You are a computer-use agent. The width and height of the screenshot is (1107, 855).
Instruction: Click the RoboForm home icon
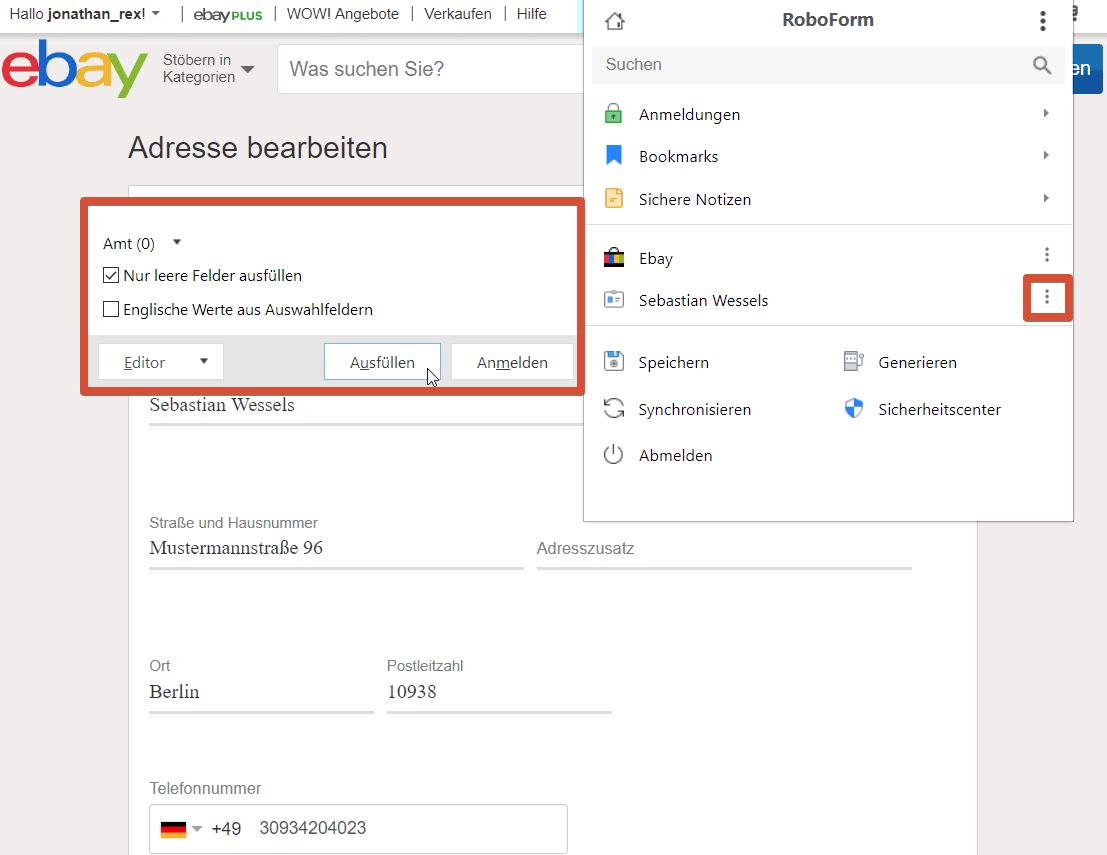615,21
